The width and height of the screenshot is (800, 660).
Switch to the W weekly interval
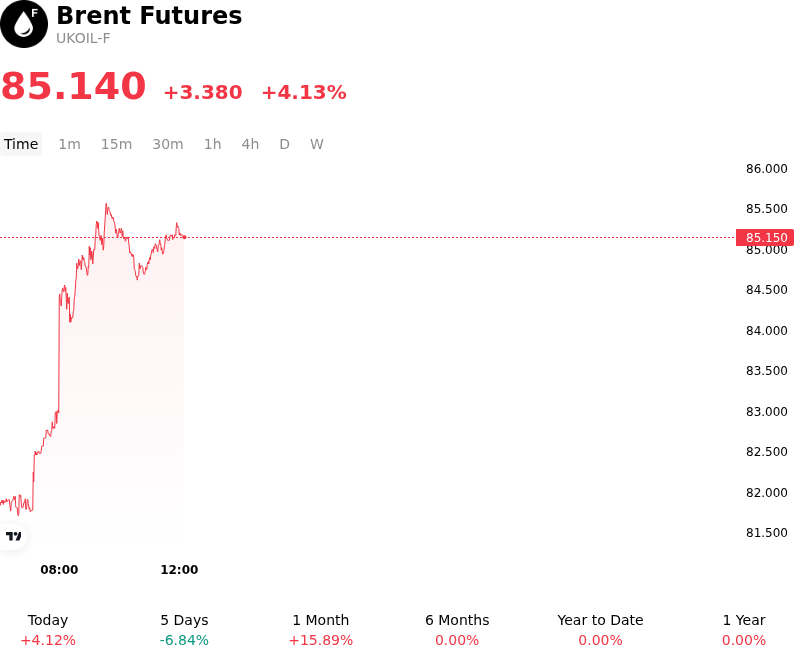317,144
